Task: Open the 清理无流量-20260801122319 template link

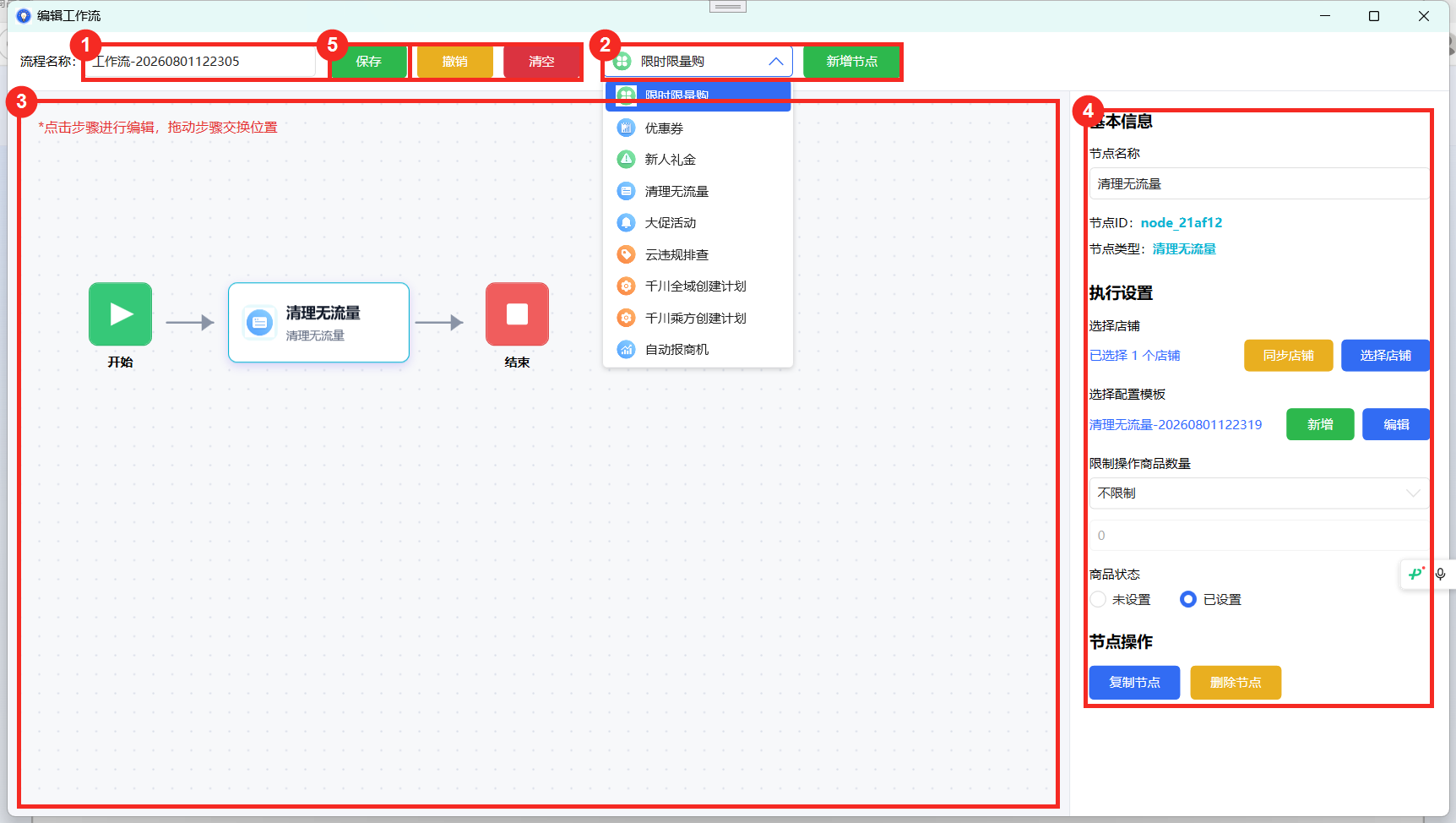Action: 1176,424
